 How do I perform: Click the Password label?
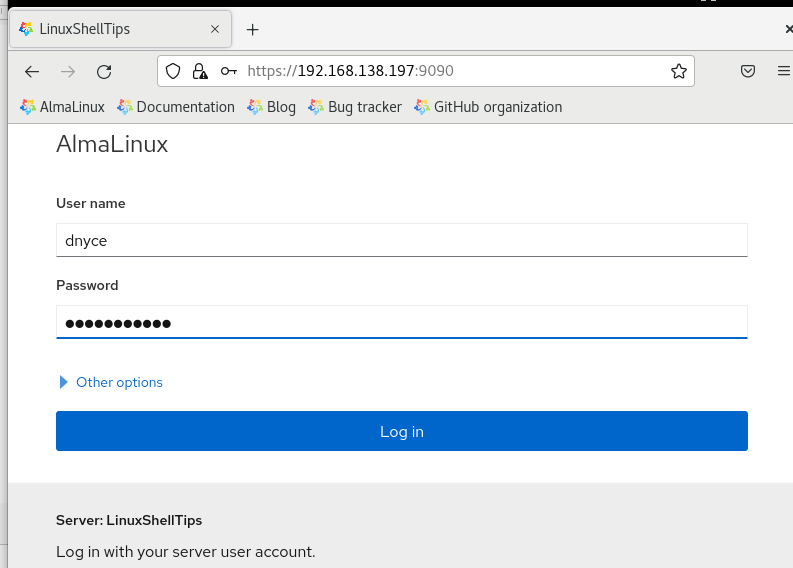(87, 285)
